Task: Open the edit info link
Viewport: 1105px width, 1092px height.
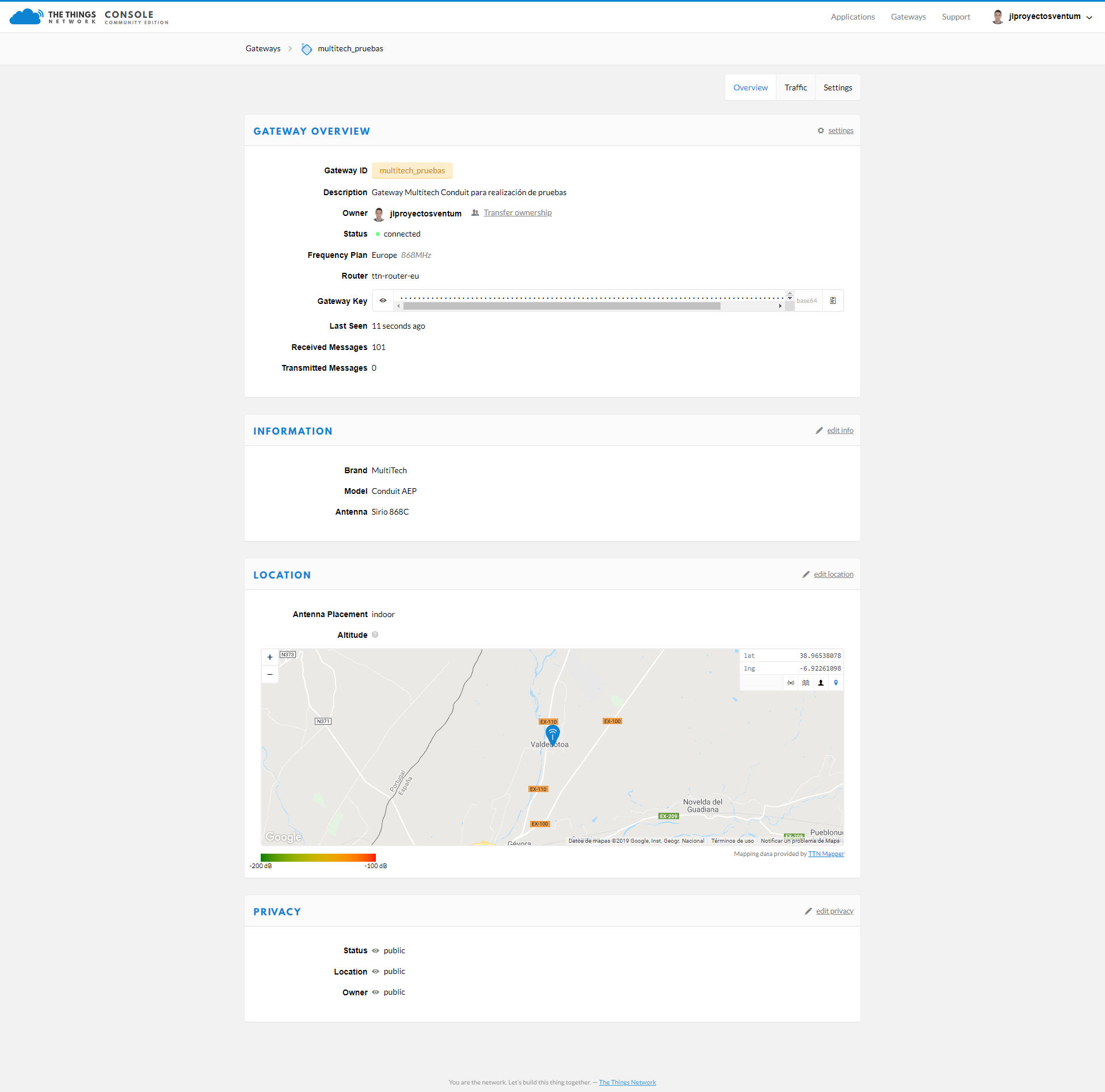Action: (x=840, y=431)
